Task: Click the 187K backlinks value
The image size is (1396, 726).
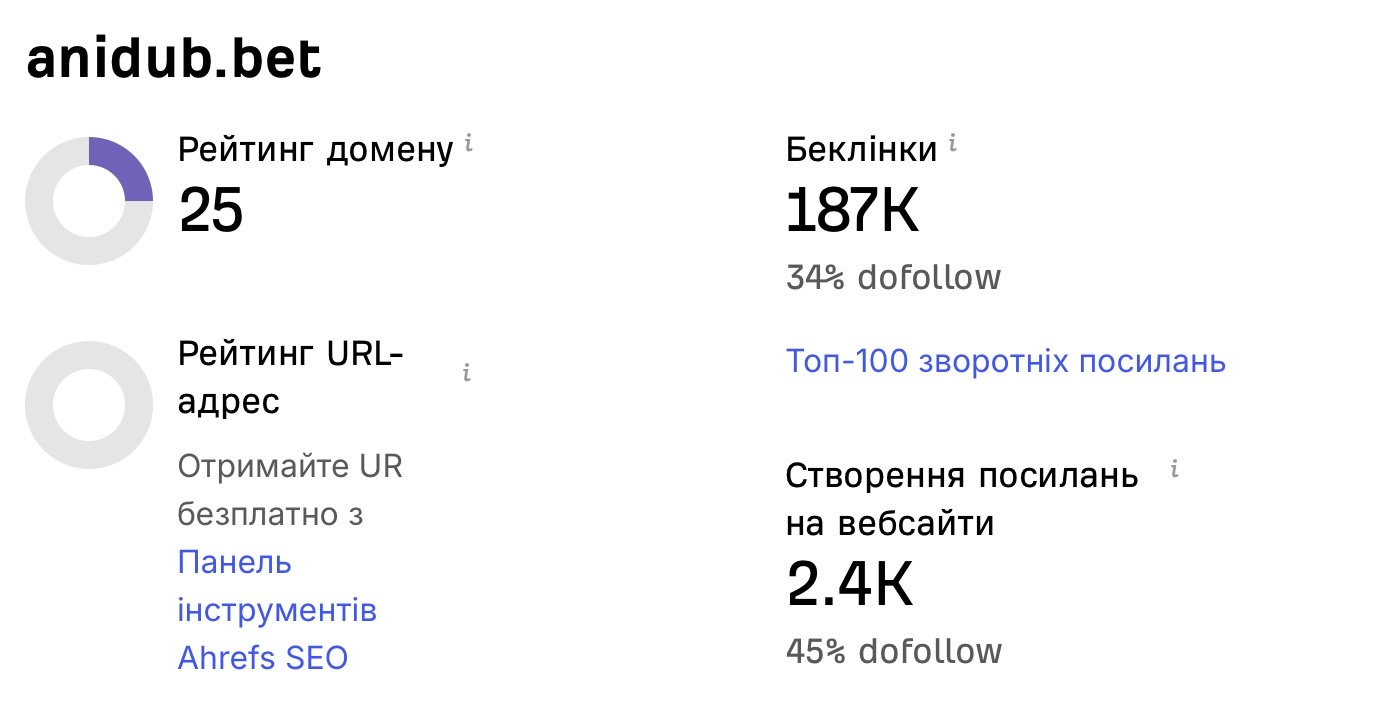Action: click(853, 210)
